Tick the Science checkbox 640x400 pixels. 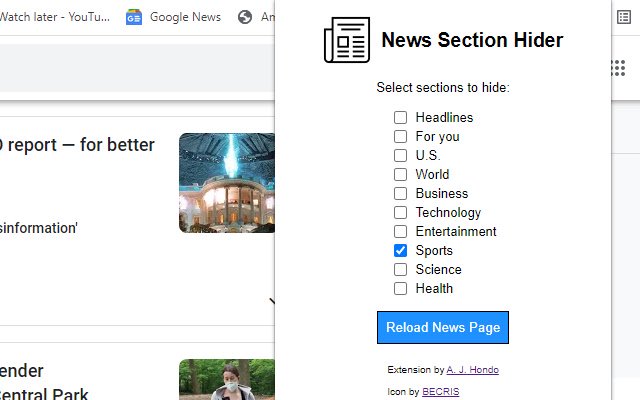400,269
